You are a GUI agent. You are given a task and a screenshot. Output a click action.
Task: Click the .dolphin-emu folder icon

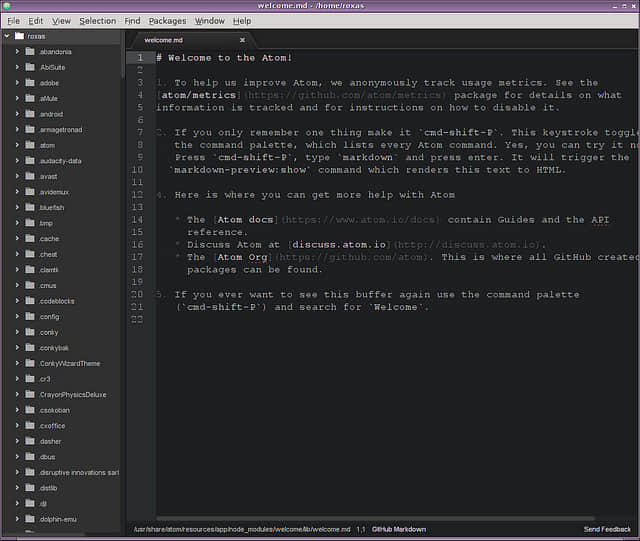[30, 519]
